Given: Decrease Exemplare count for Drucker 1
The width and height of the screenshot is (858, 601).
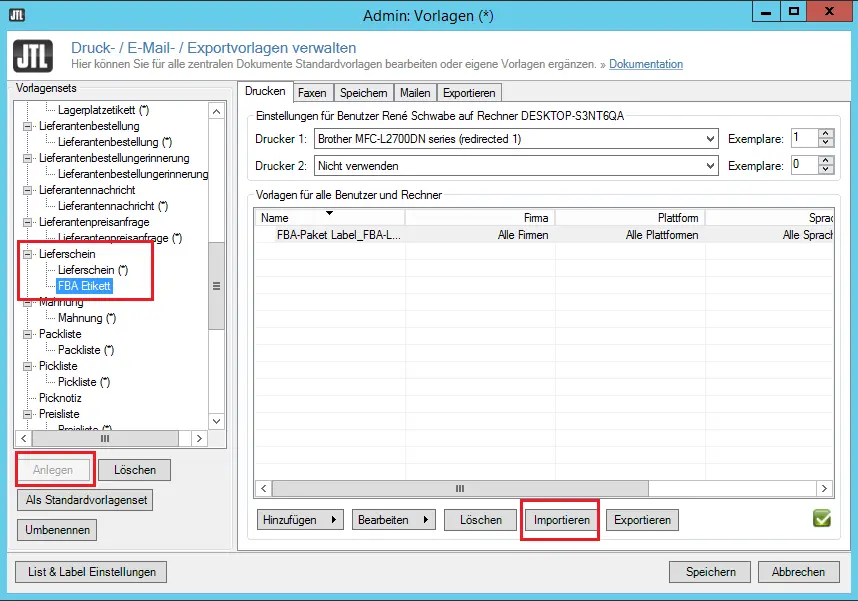Looking at the screenshot, I should 826,143.
